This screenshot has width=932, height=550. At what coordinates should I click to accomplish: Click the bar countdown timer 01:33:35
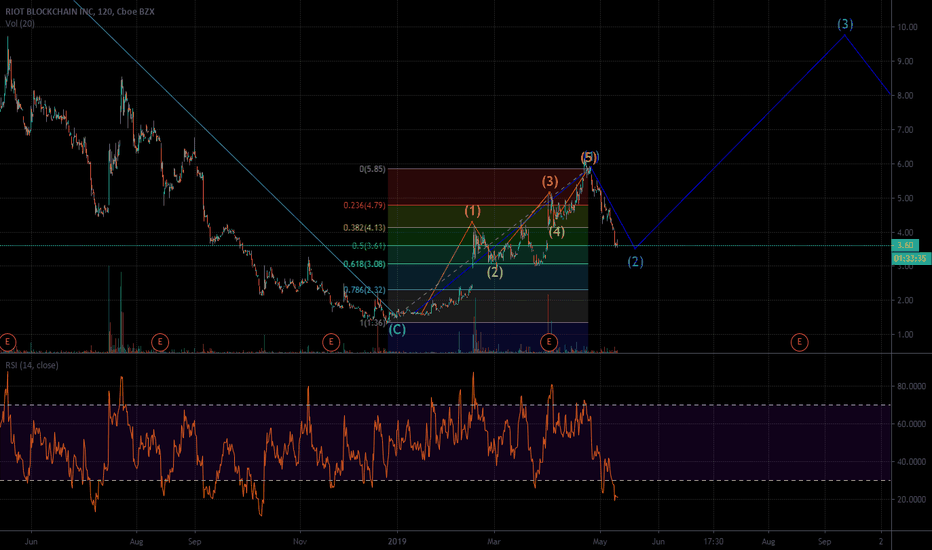pos(911,258)
